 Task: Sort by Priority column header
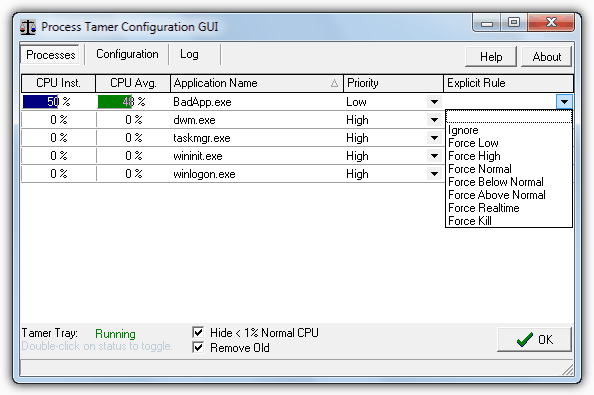point(393,83)
